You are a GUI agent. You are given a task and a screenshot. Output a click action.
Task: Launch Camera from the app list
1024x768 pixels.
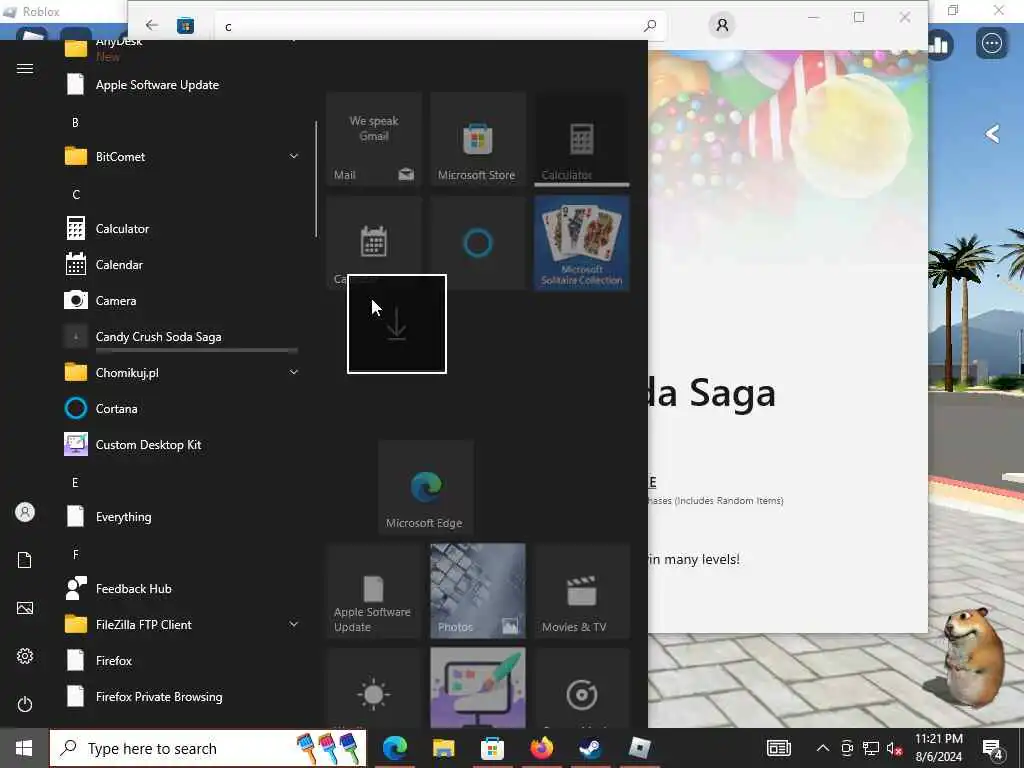tap(182, 300)
